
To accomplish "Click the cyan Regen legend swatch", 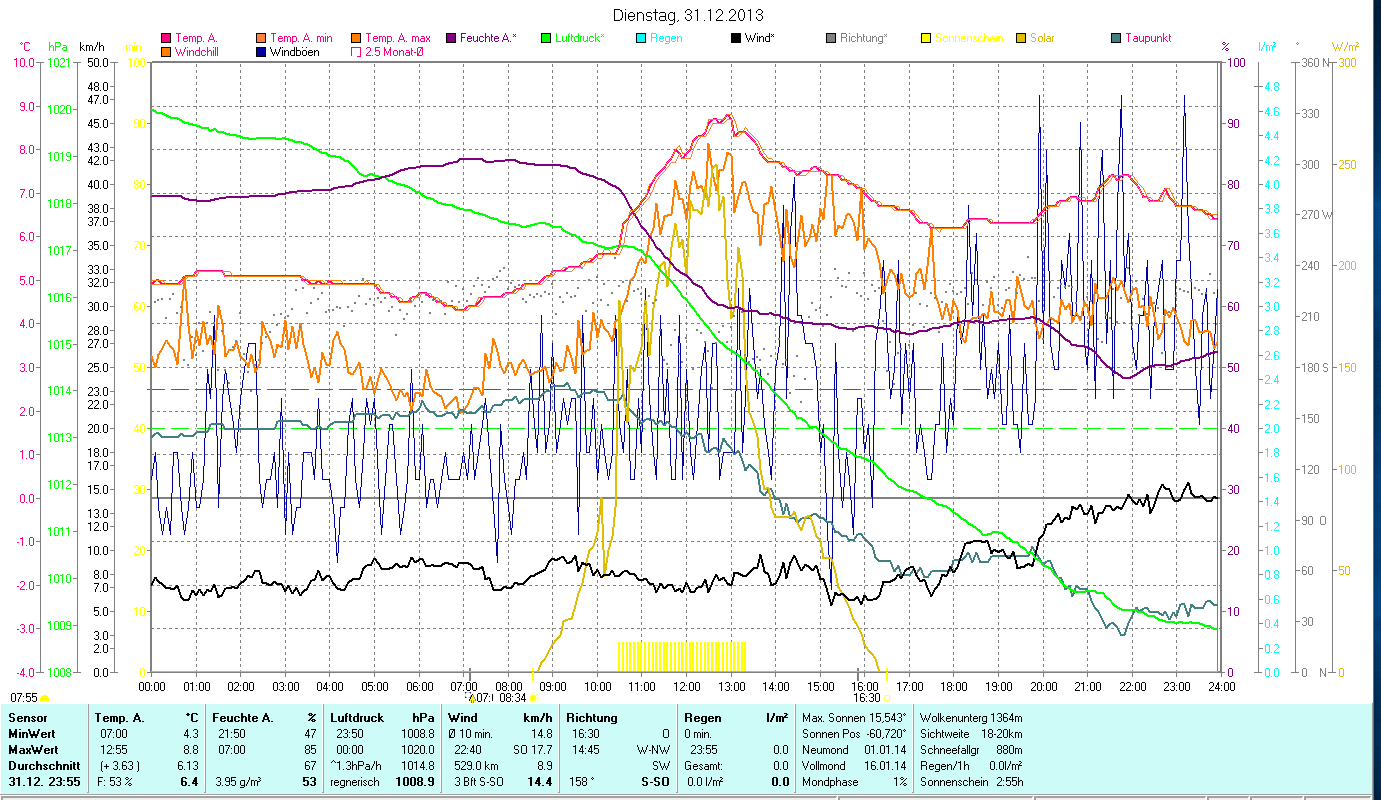I will (x=640, y=38).
